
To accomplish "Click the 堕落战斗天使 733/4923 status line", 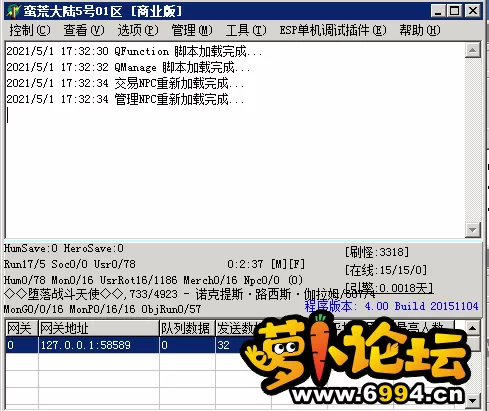I will pos(189,294).
